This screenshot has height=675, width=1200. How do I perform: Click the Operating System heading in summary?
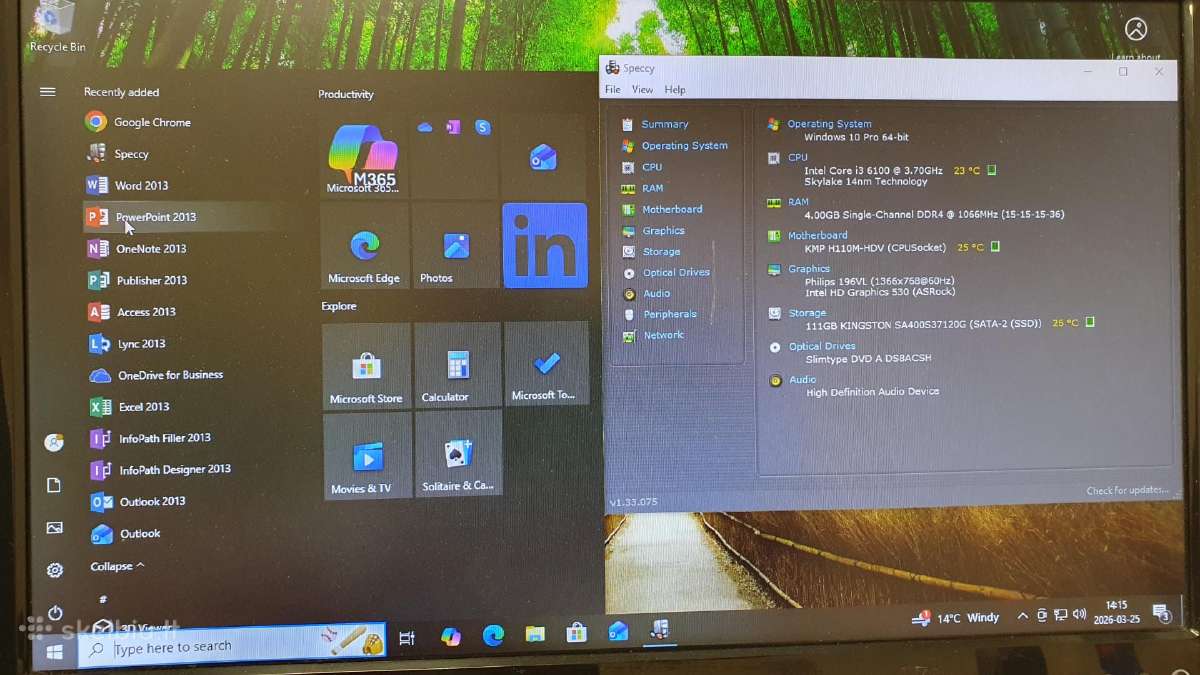coord(829,124)
